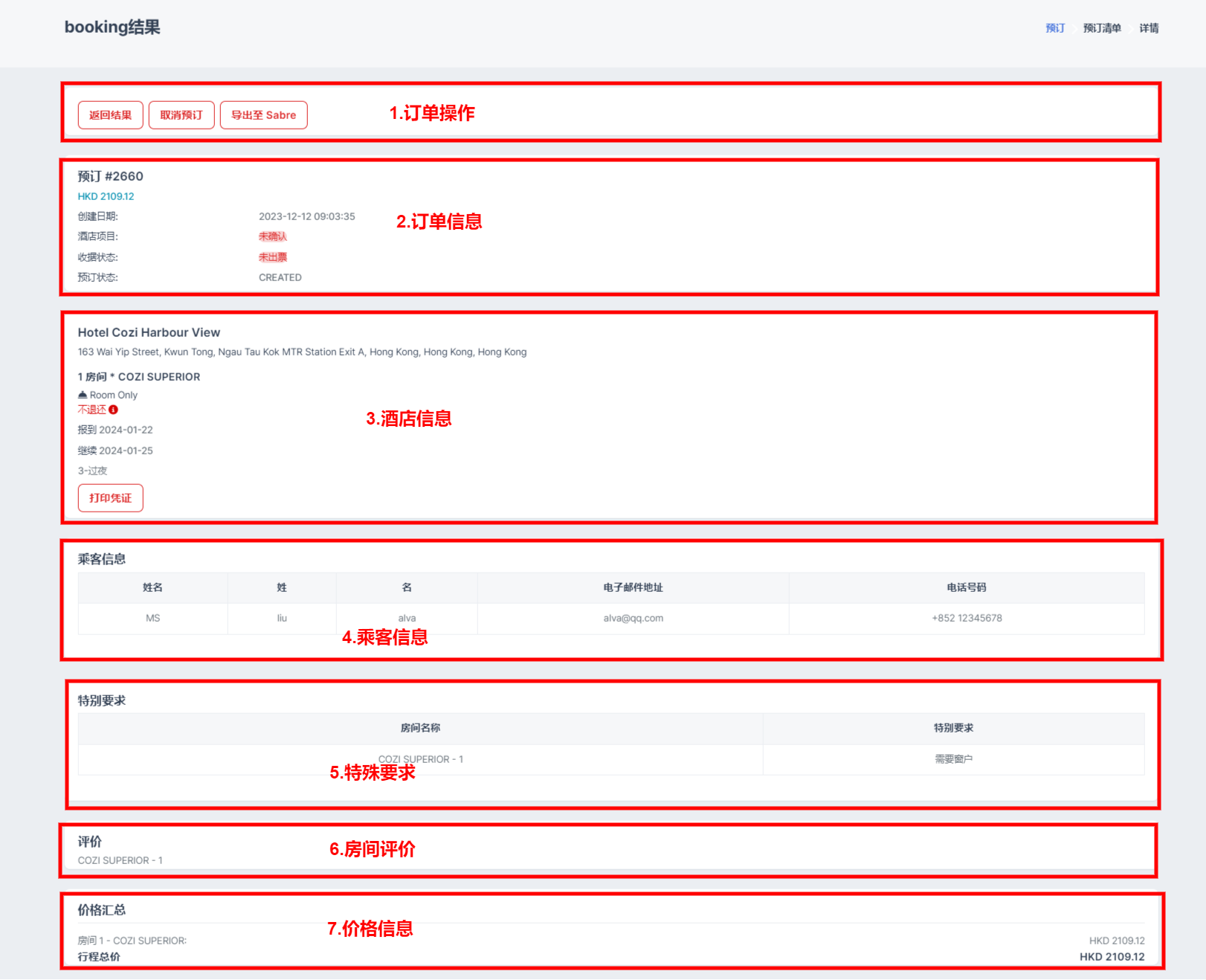Click the 需要窗户 special request cell
This screenshot has width=1206, height=980.
953,759
